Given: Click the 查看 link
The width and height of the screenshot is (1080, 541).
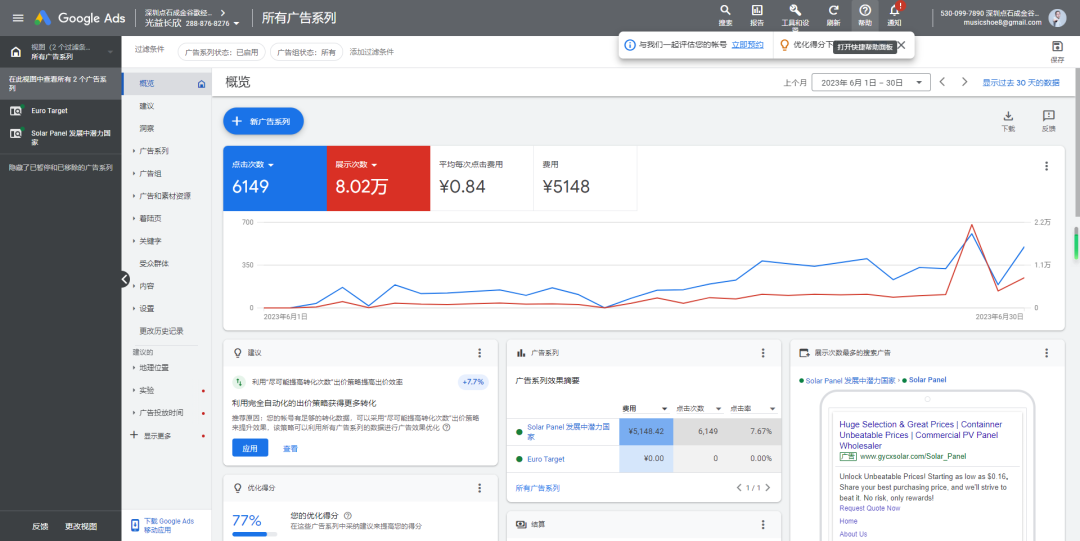Looking at the screenshot, I should point(291,449).
